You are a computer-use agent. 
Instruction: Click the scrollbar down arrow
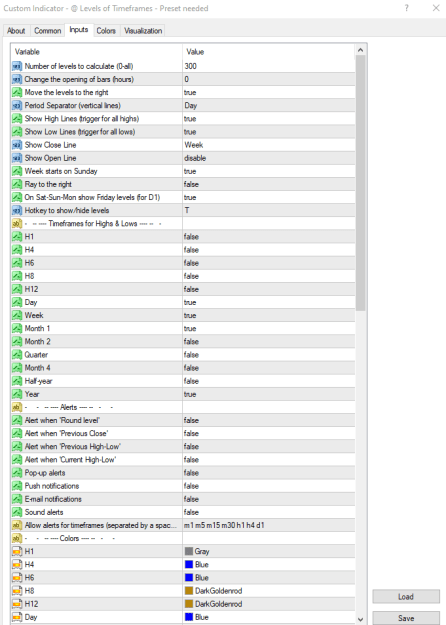pyautogui.click(x=360, y=619)
